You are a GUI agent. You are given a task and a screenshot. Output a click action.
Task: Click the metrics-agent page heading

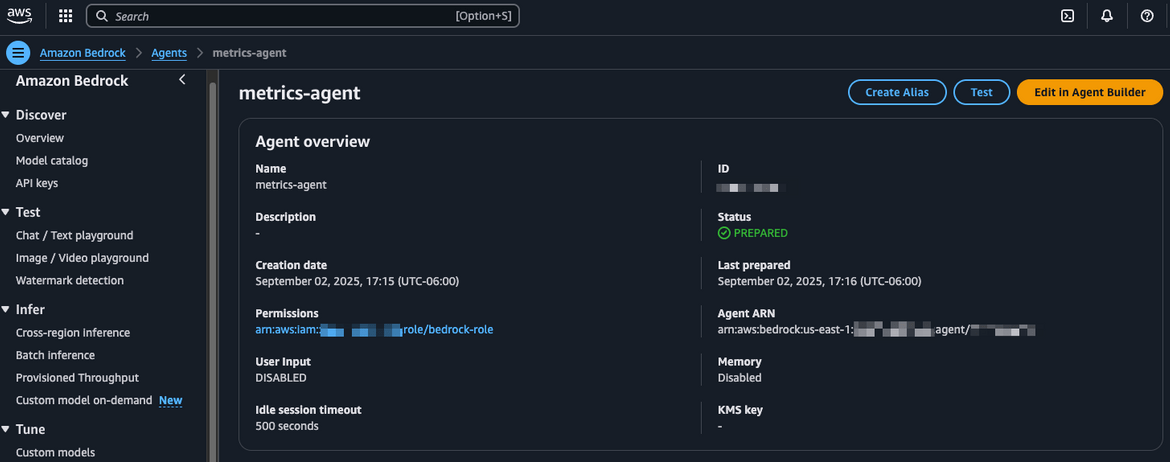pos(299,93)
